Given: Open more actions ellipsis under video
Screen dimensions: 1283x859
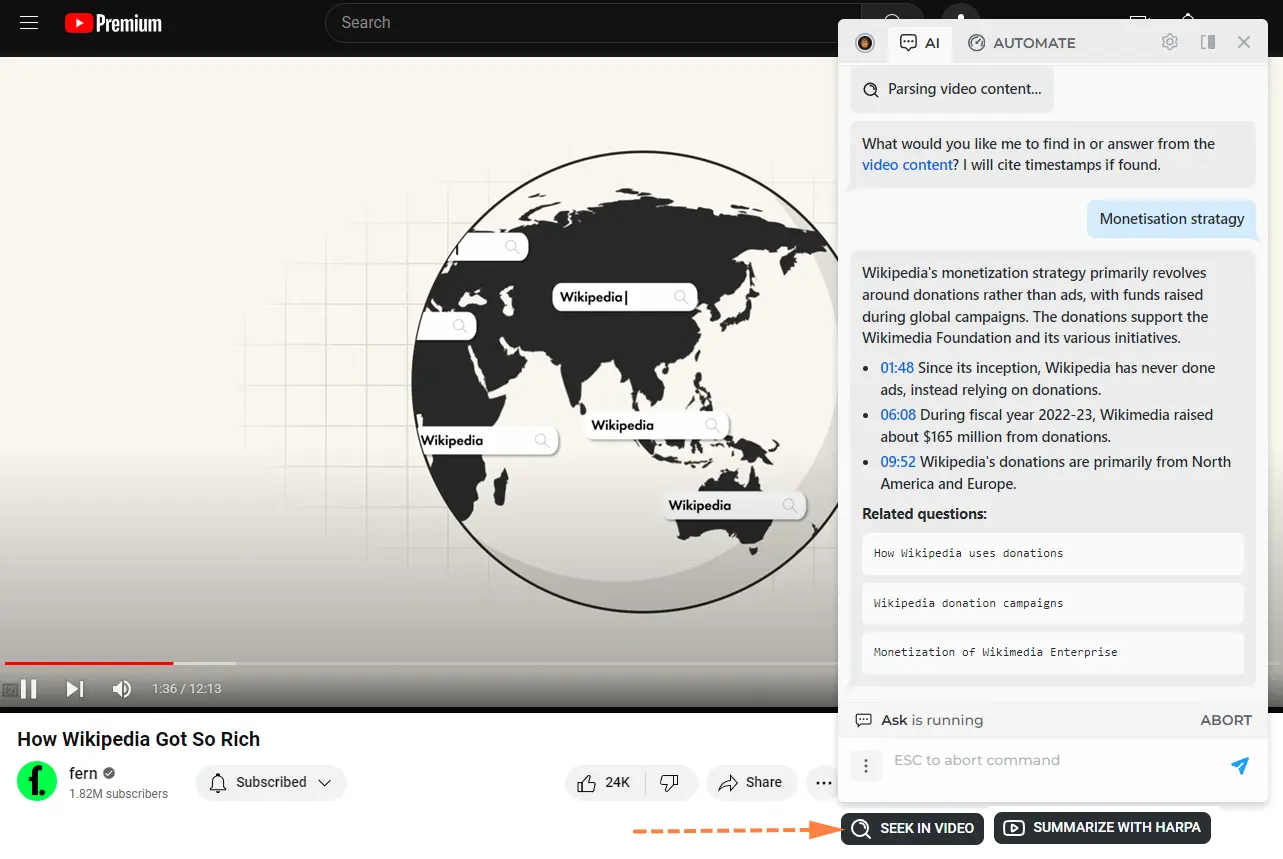Looking at the screenshot, I should tap(823, 783).
